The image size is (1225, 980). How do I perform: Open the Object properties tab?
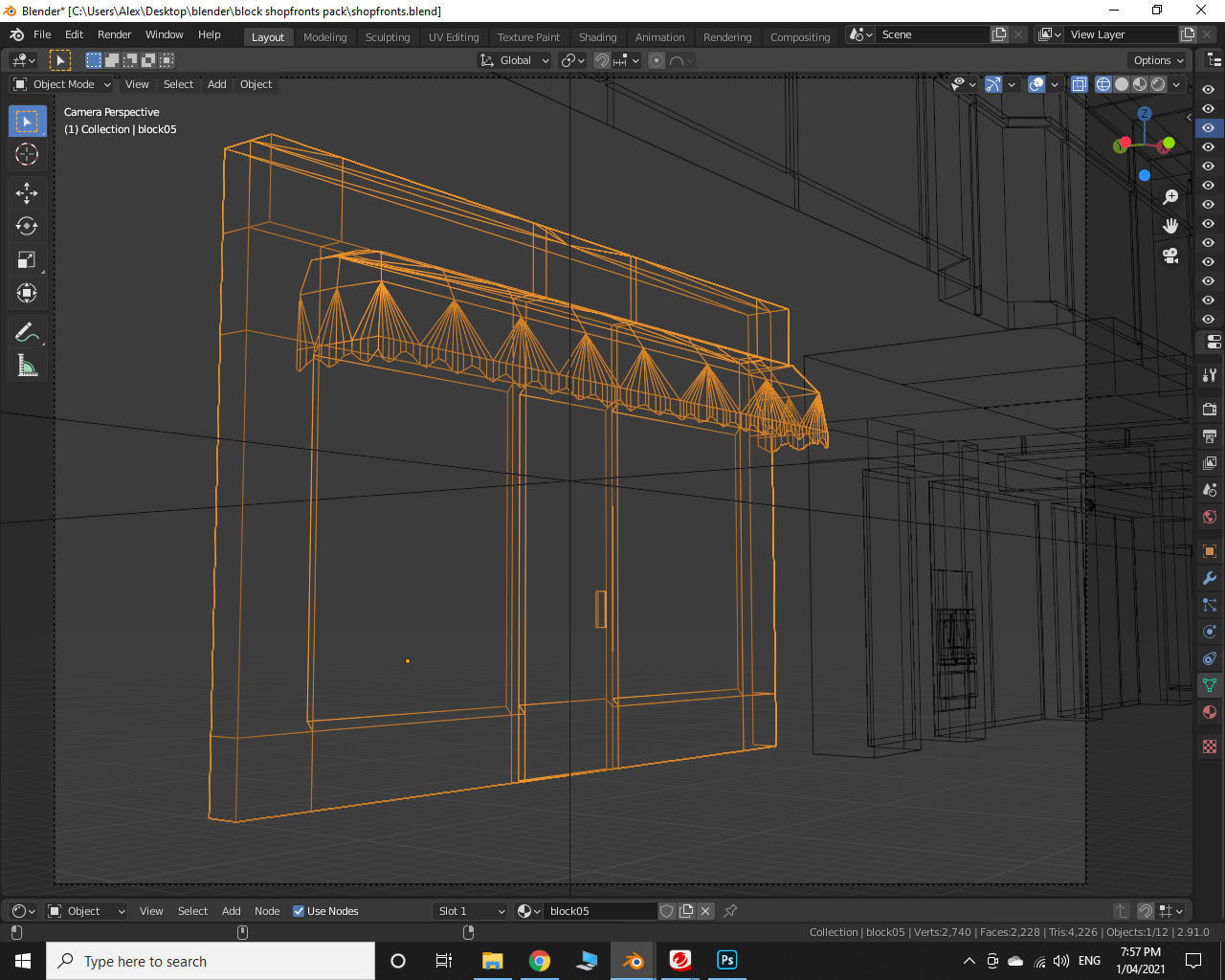(1210, 551)
